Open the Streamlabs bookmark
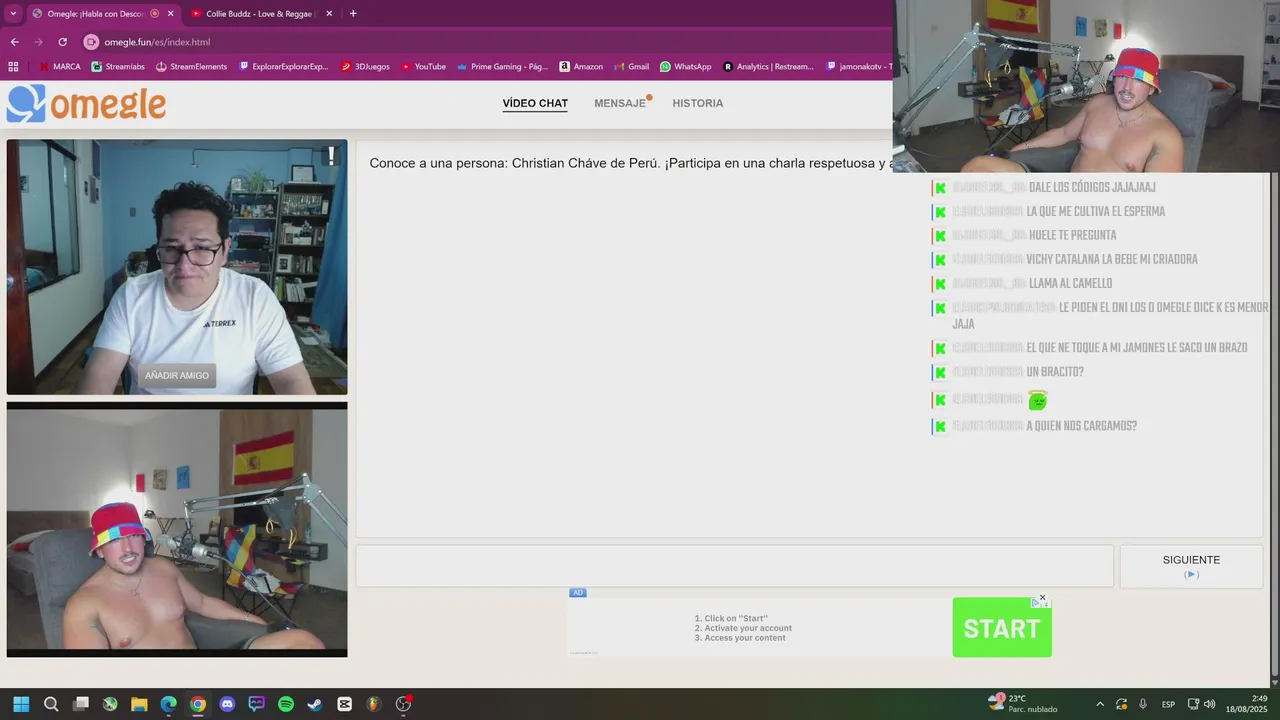This screenshot has width=1280, height=720. (x=118, y=67)
